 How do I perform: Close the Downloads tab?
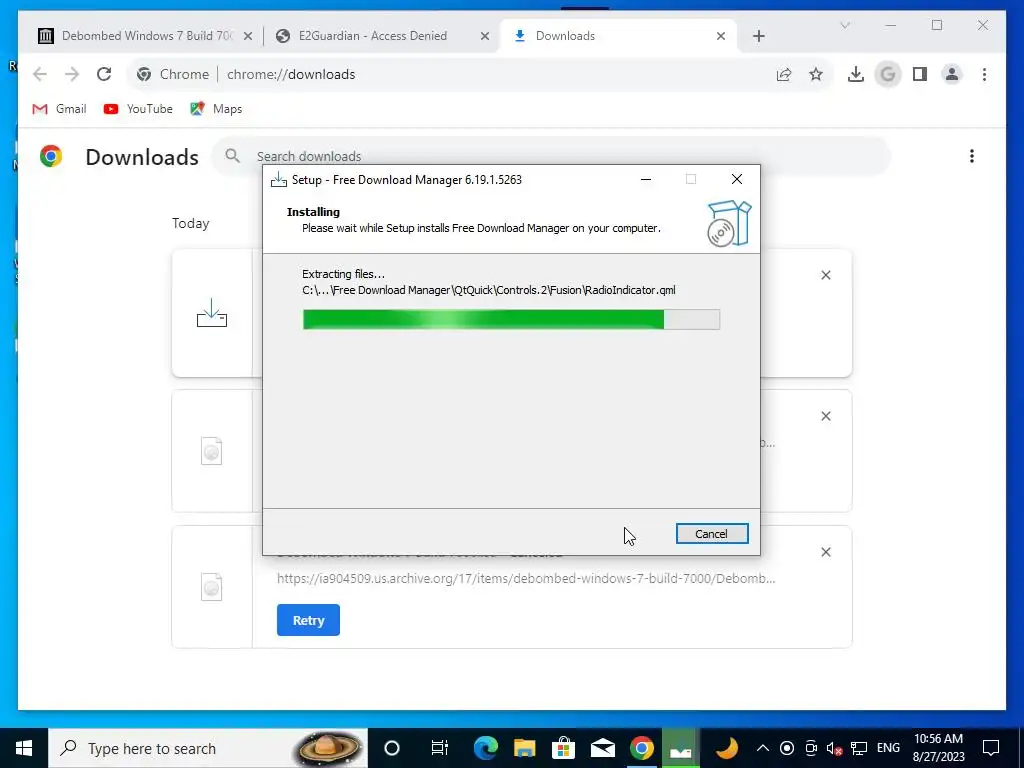(x=720, y=37)
